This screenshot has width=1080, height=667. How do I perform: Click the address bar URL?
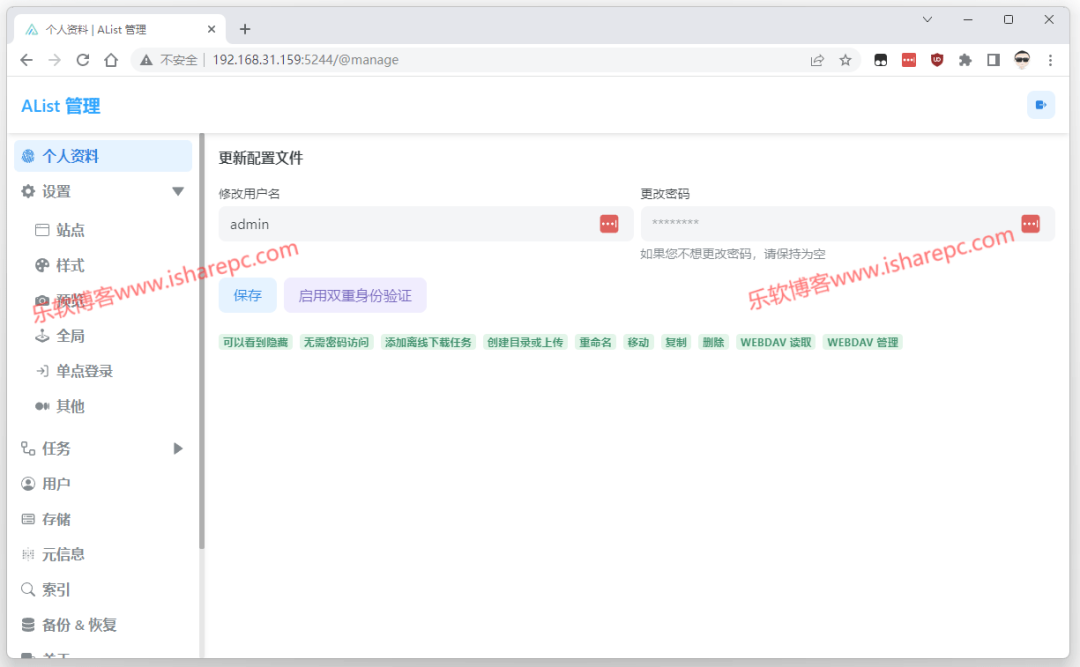[305, 60]
